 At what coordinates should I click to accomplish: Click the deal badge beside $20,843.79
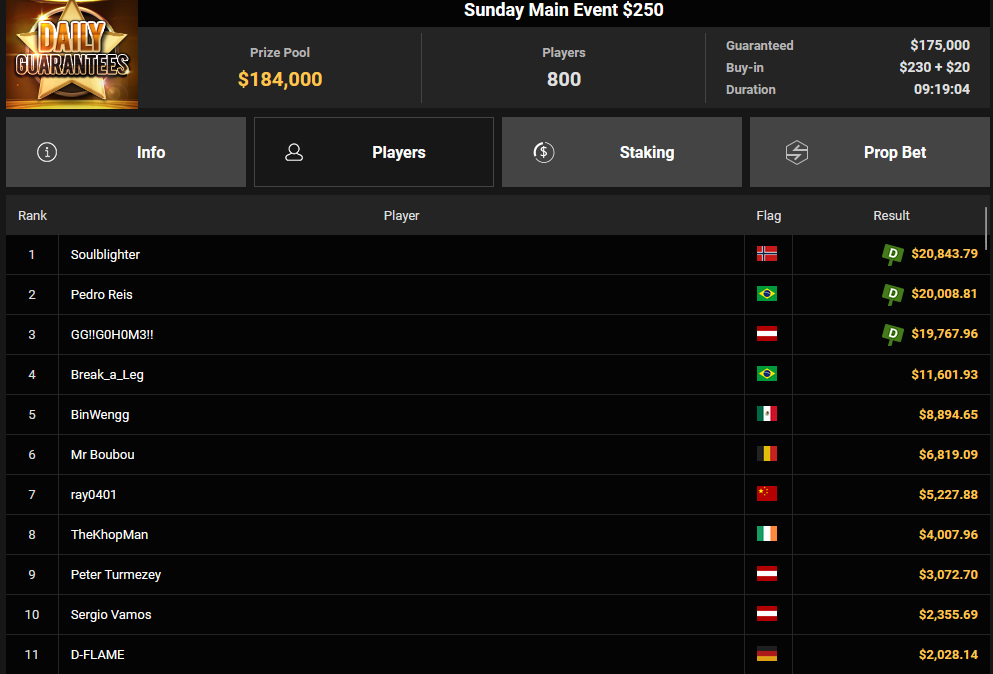click(892, 255)
